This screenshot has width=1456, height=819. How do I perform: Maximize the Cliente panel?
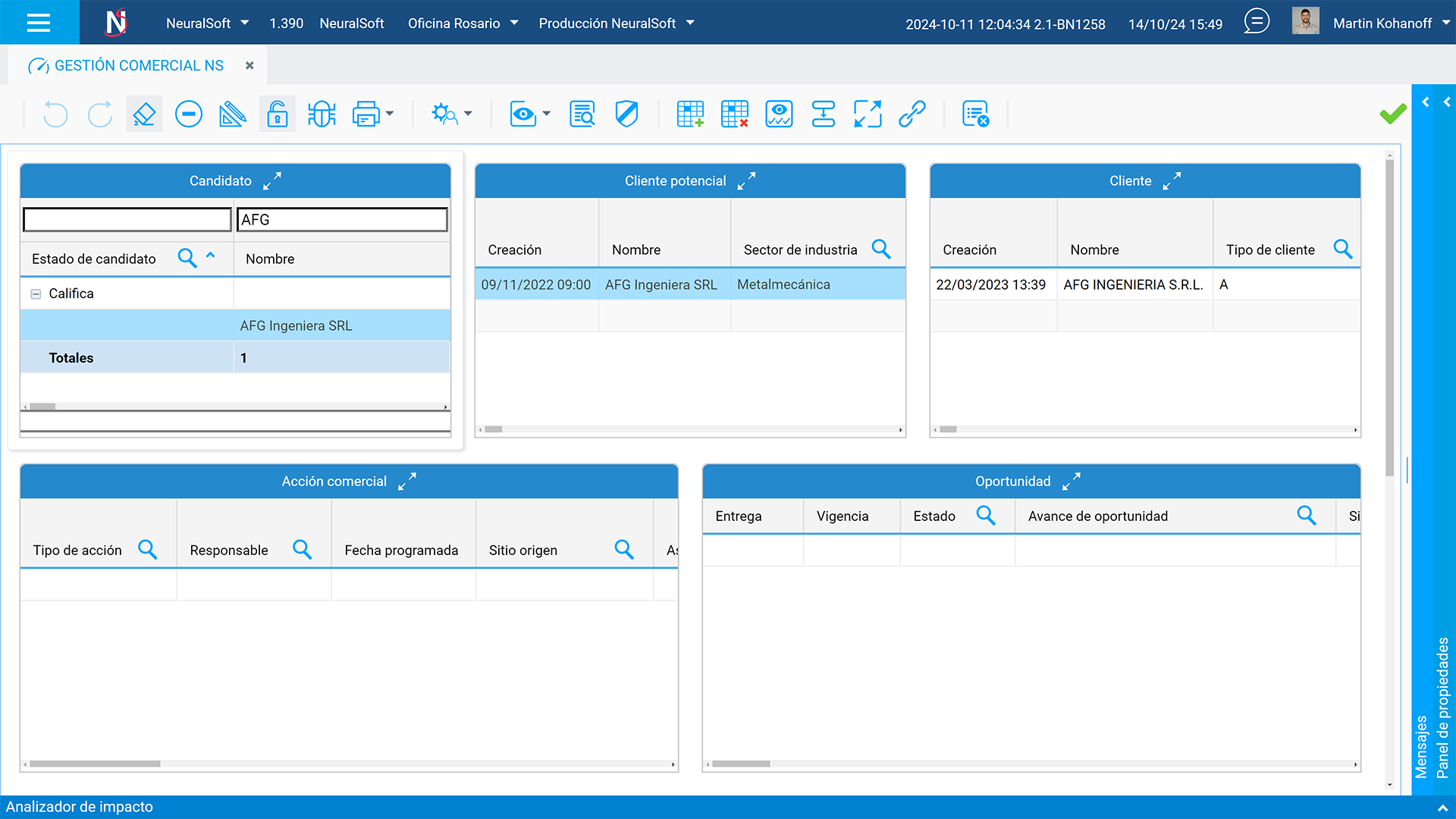[1172, 180]
